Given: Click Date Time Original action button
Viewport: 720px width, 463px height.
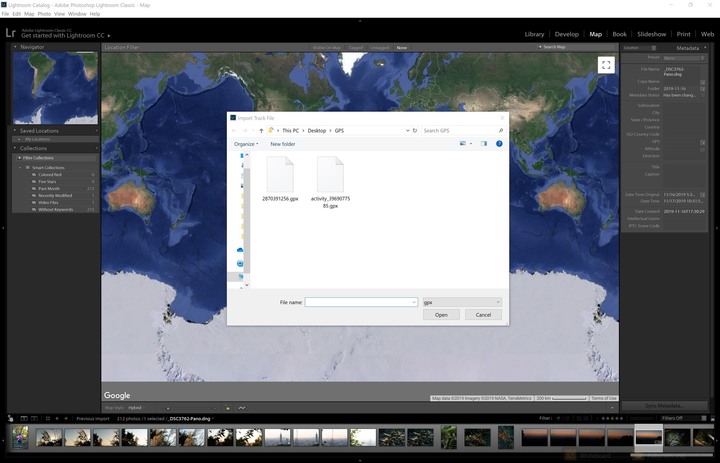Looking at the screenshot, I should pos(703,195).
